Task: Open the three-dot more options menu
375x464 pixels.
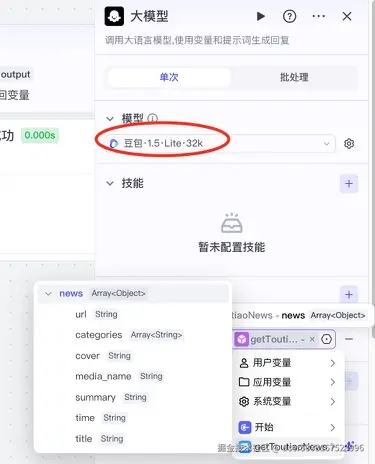Action: point(319,16)
